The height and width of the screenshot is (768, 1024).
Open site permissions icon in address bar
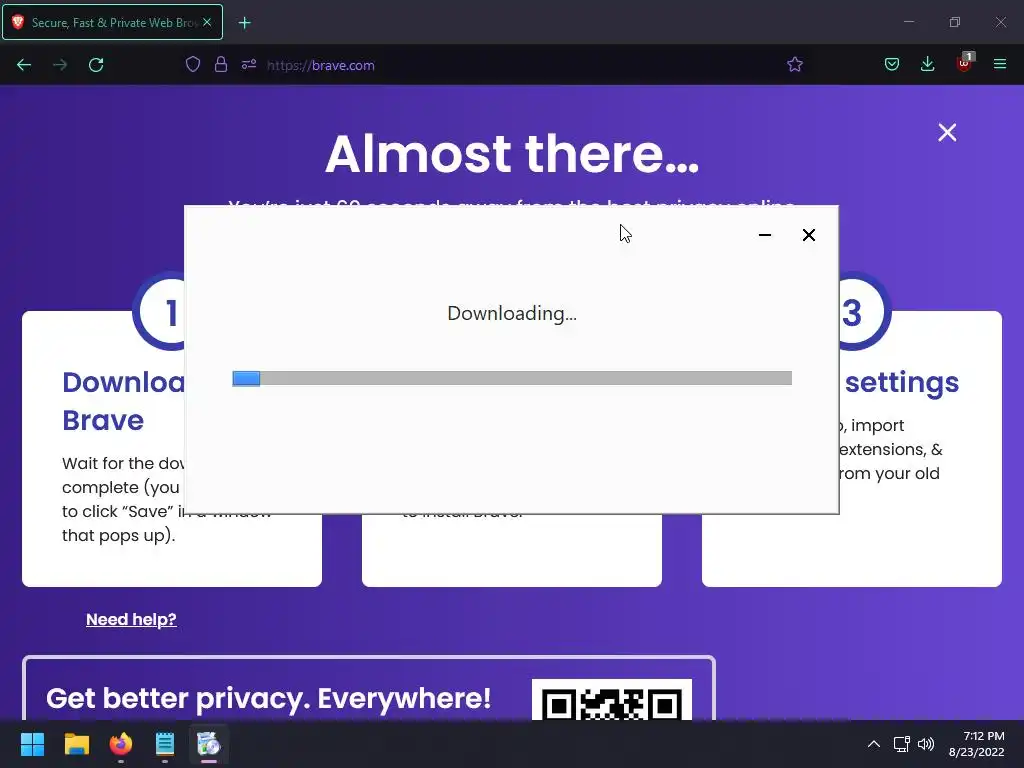(x=249, y=65)
